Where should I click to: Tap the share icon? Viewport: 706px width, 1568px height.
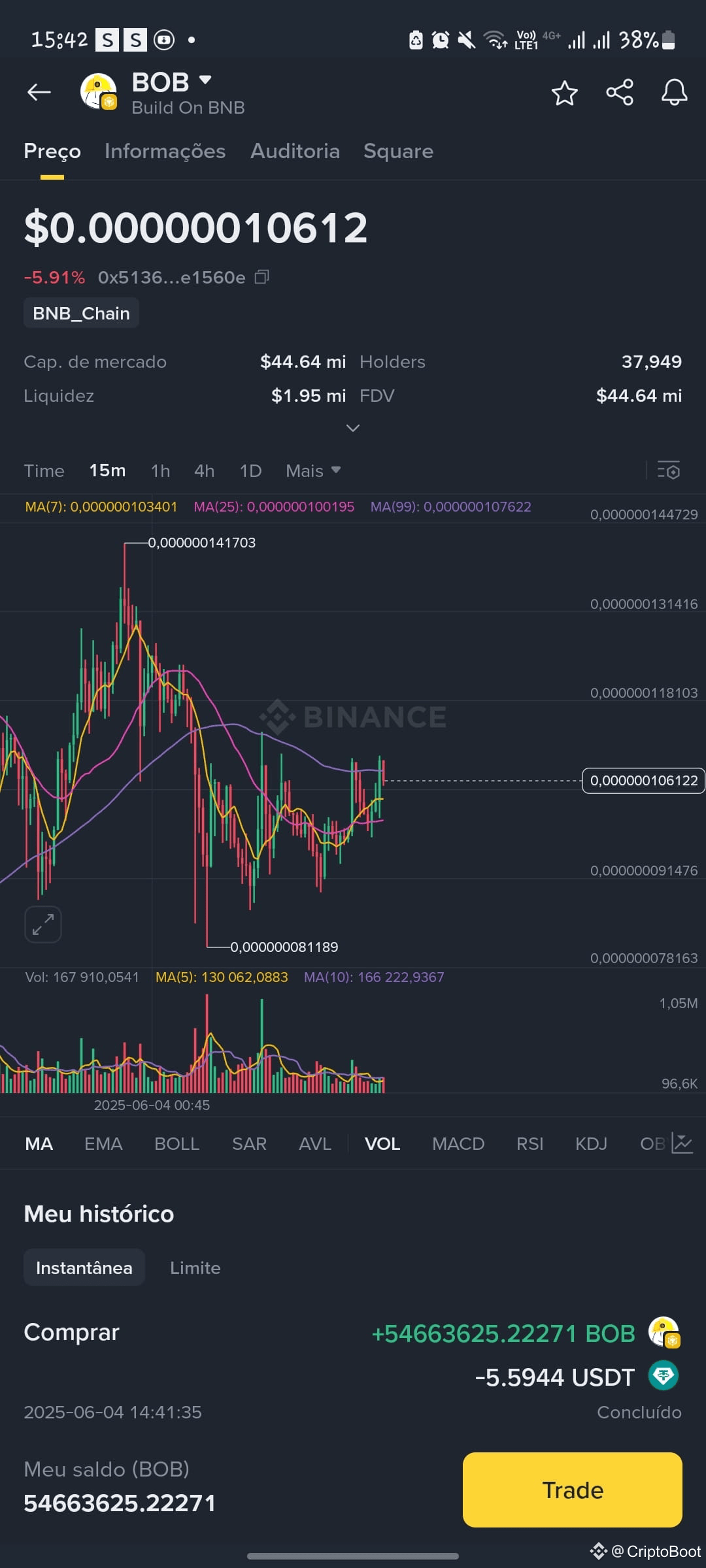[x=620, y=92]
